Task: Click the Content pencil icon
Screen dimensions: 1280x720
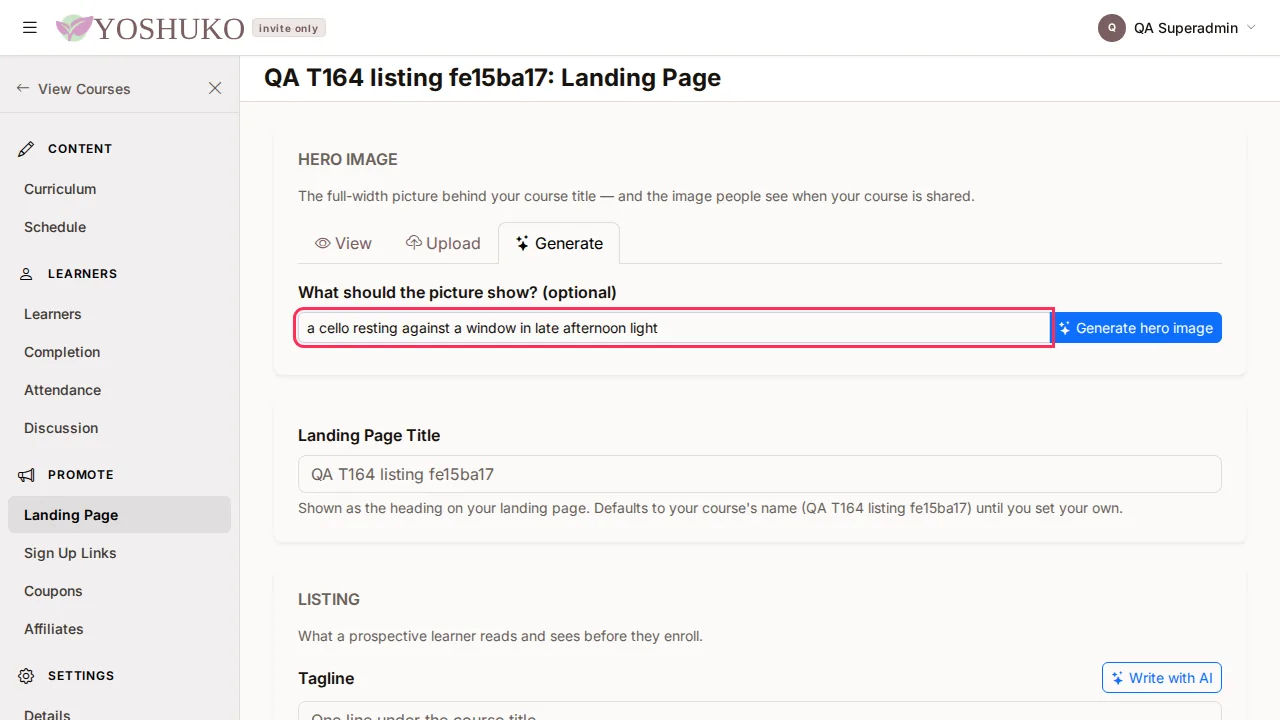Action: pos(26,149)
